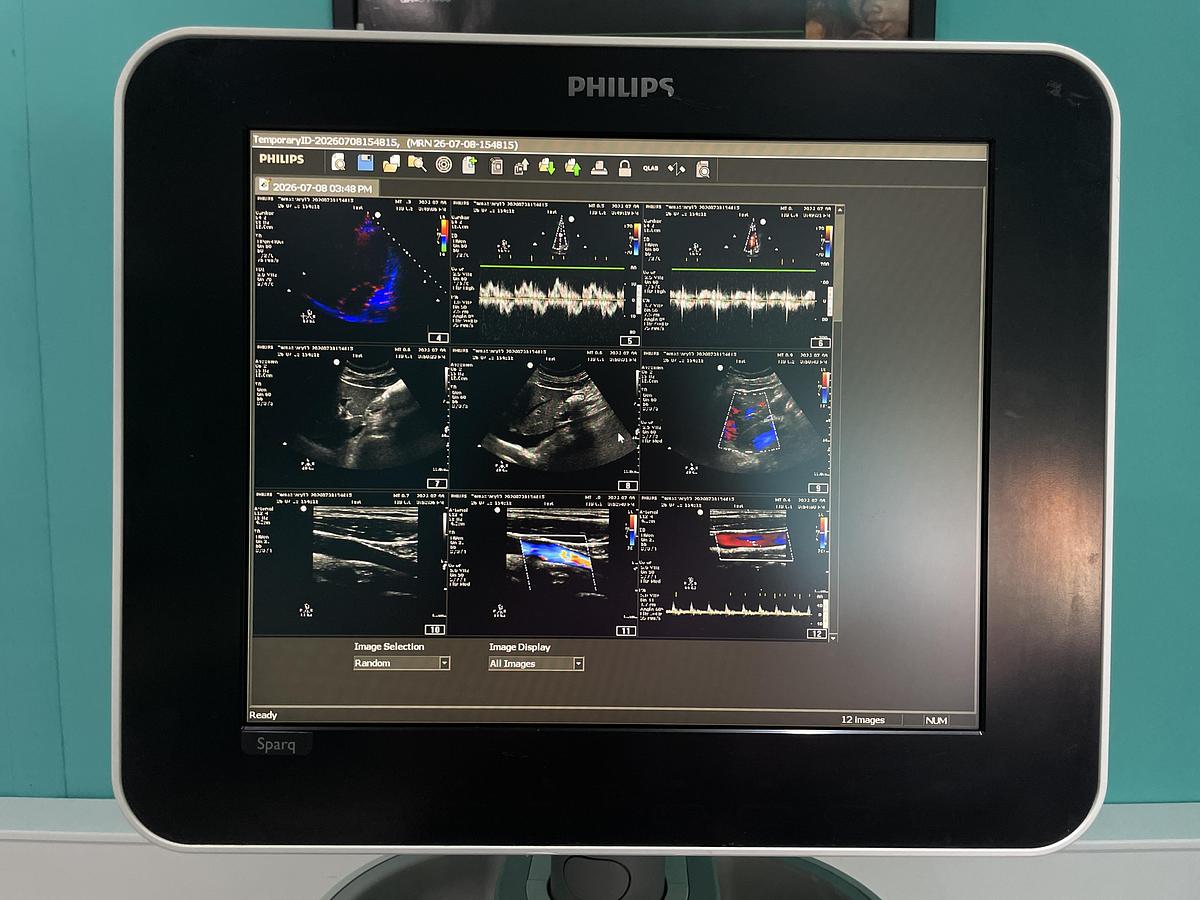The image size is (1200, 900).
Task: Click the PHILIPS logo in the toolbar
Action: (x=281, y=159)
